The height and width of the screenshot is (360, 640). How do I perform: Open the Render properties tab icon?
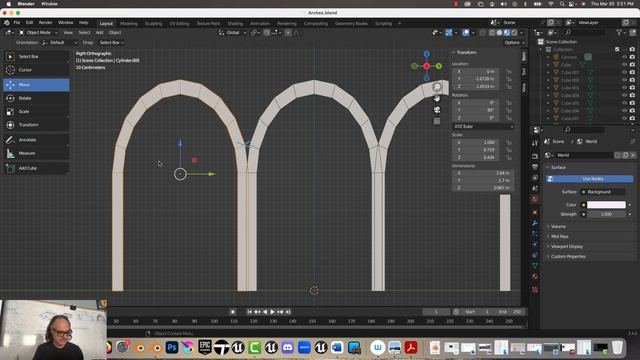(535, 156)
